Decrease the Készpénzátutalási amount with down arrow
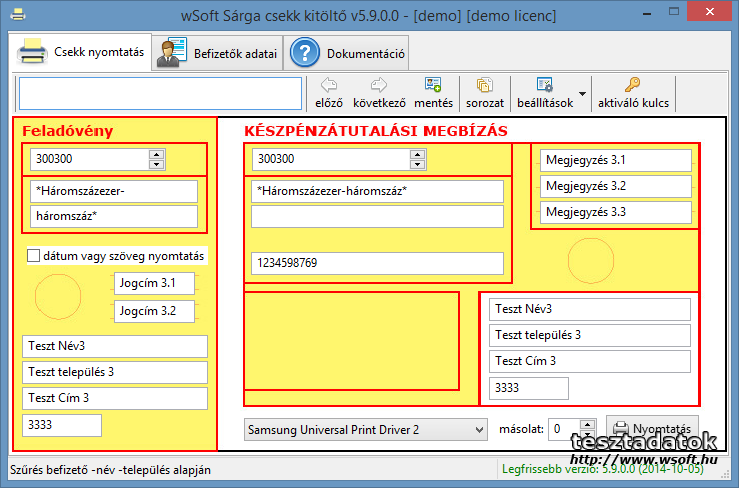The width and height of the screenshot is (739, 488). tap(416, 164)
